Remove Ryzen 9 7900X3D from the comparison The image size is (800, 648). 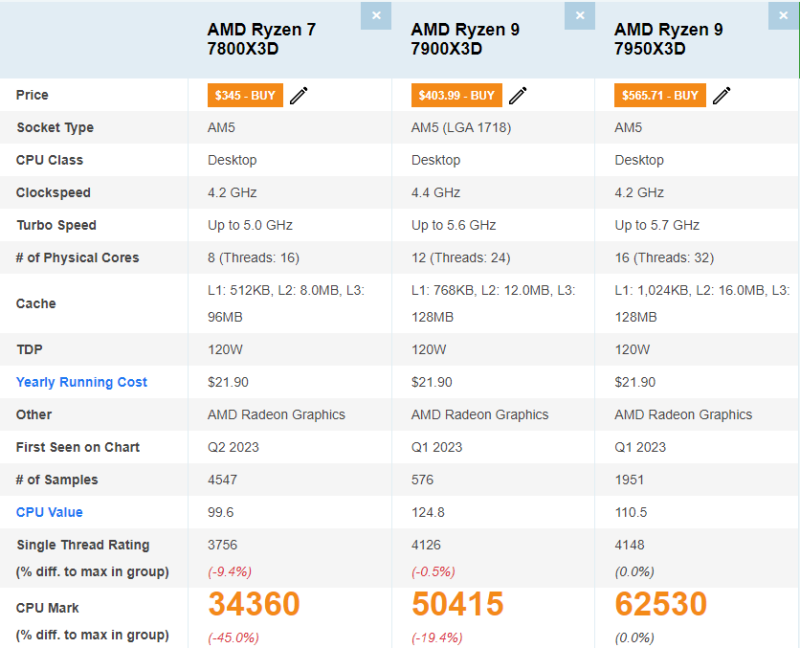(579, 16)
